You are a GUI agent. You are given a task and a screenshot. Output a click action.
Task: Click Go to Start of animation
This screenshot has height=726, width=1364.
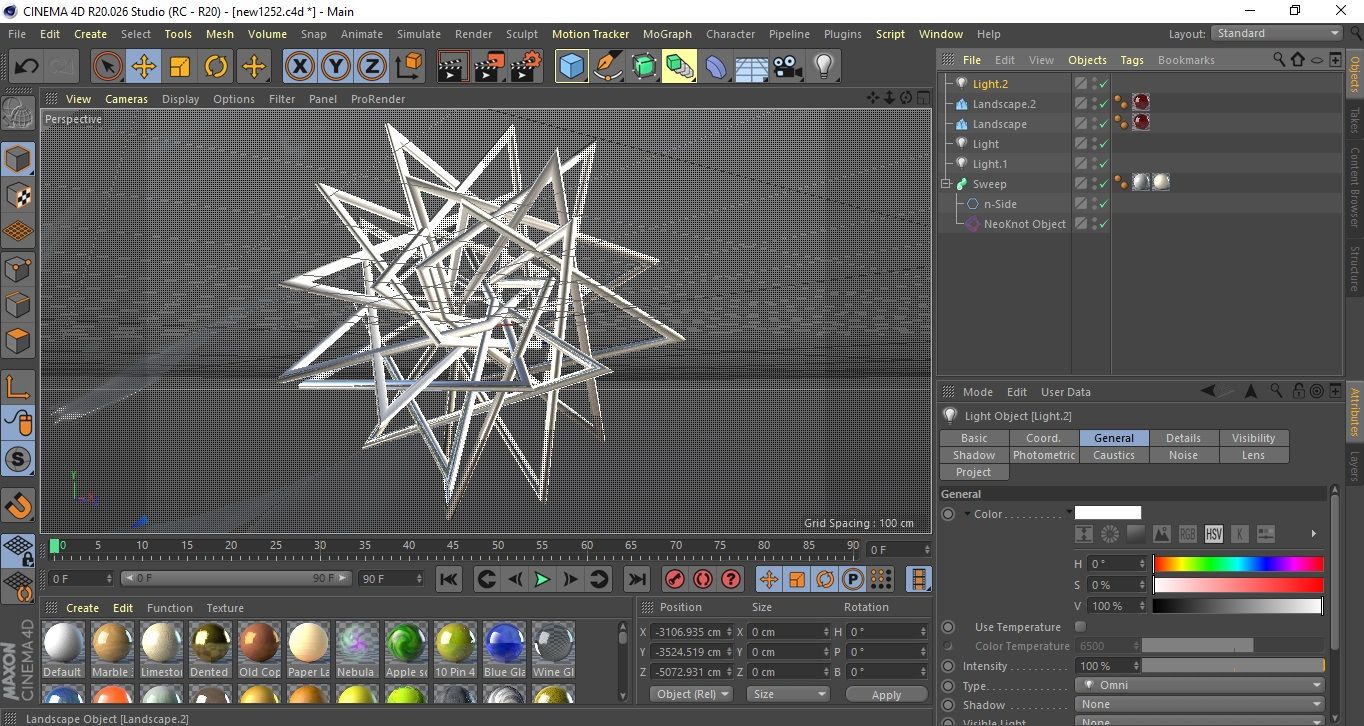click(449, 579)
